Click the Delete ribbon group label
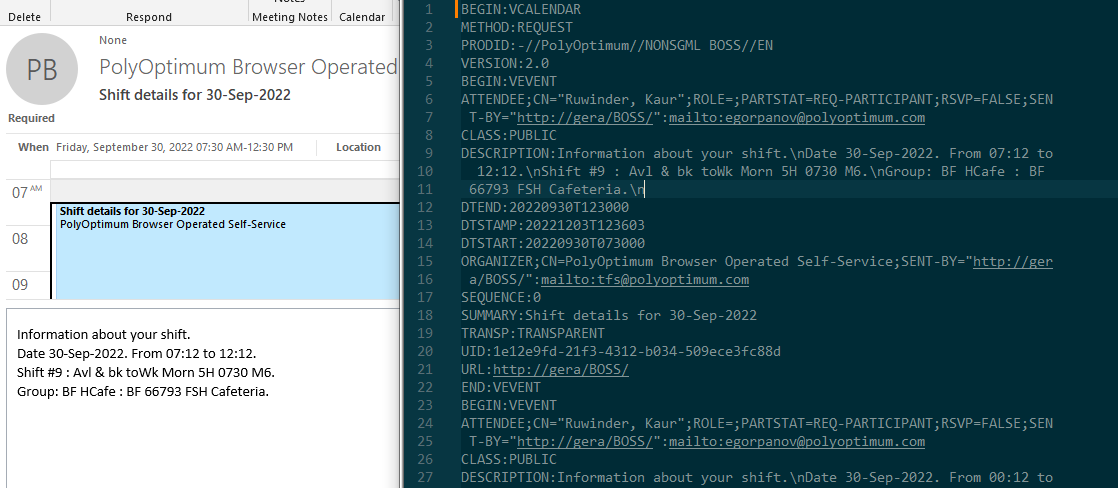Image resolution: width=1118 pixels, height=488 pixels. pyautogui.click(x=24, y=17)
